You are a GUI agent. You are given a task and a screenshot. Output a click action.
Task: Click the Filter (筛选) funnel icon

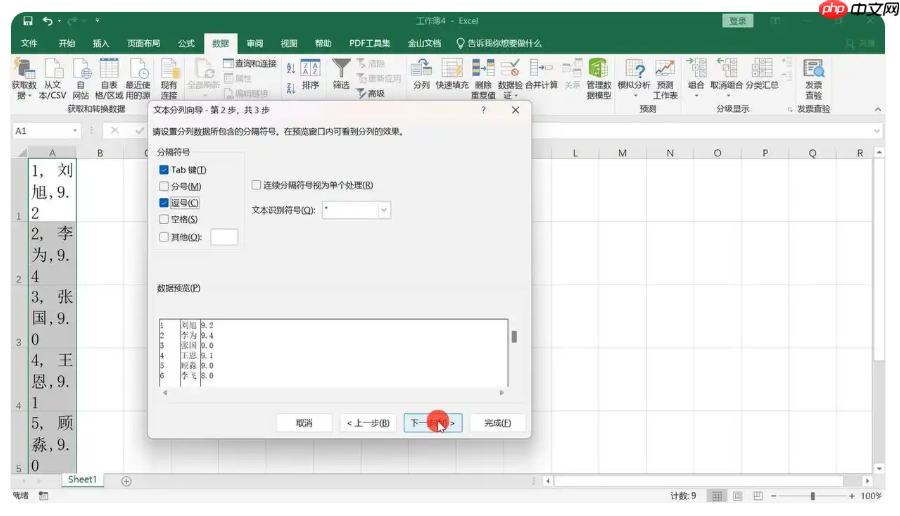pyautogui.click(x=341, y=75)
